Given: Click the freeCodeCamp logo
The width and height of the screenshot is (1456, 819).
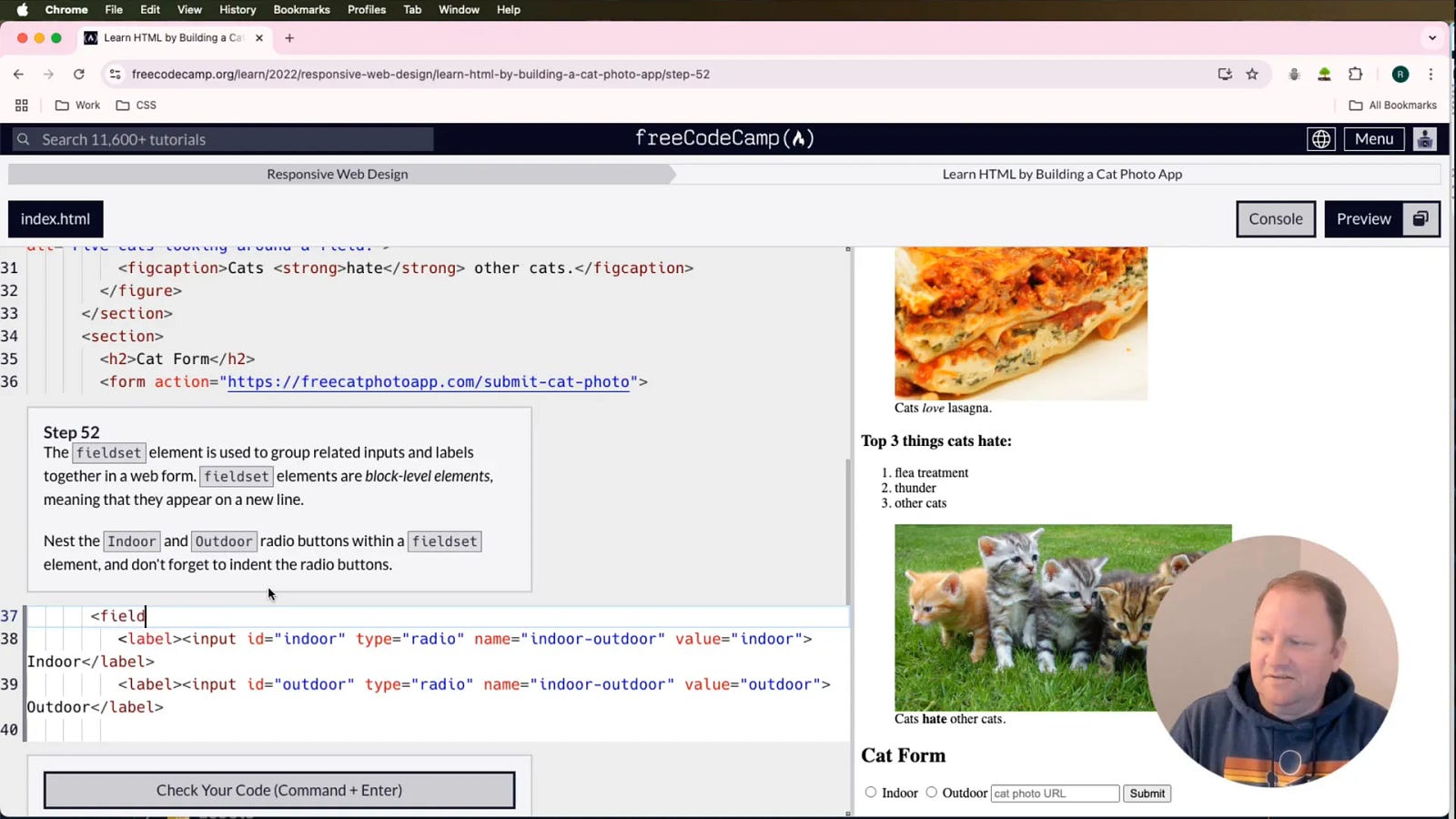Looking at the screenshot, I should [x=724, y=138].
